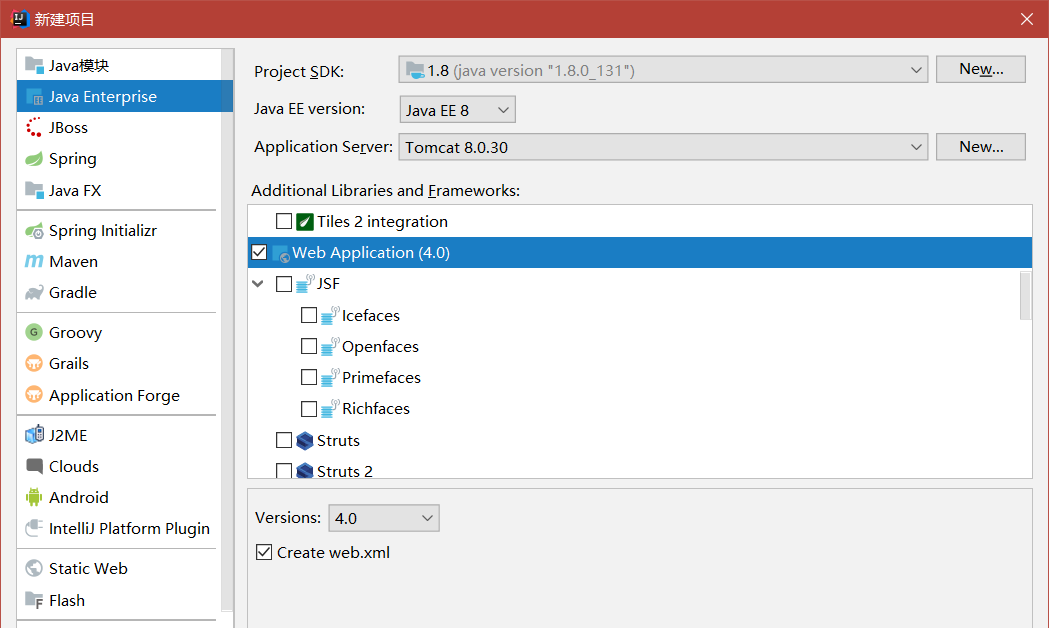The image size is (1049, 628).
Task: Close the 新建项目 dialog
Action: point(1027,19)
